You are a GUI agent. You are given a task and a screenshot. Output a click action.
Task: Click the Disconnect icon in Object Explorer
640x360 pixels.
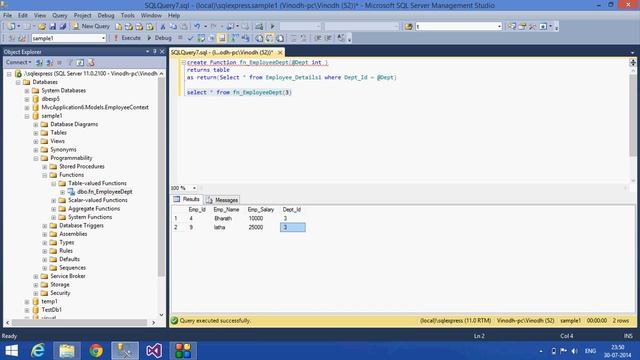[49, 62]
